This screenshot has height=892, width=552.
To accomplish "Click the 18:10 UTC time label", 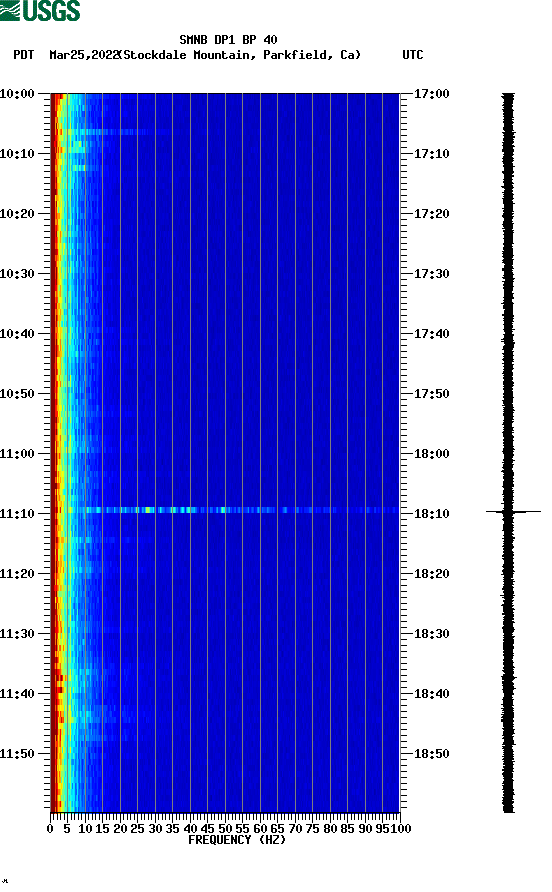I will coord(431,514).
